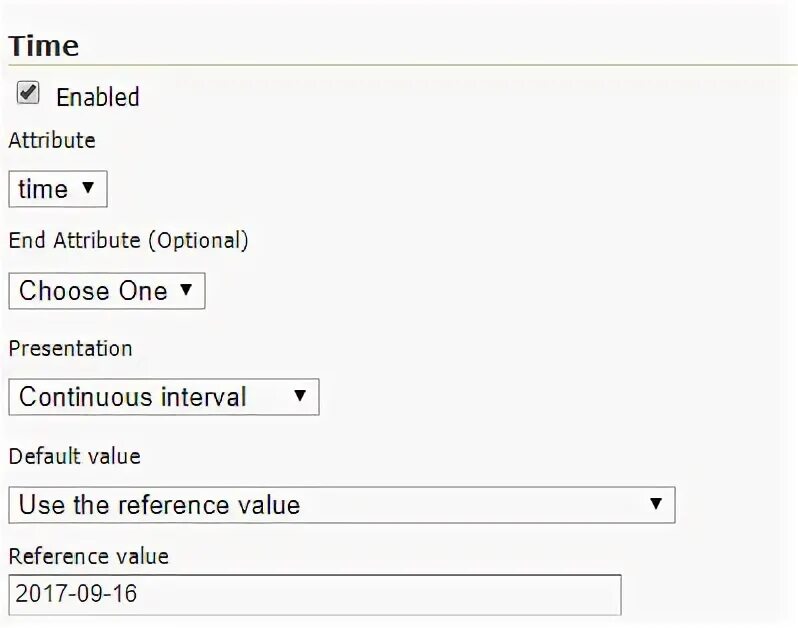
Task: Click the arrow next to "Continuous interval"
Action: [x=299, y=396]
